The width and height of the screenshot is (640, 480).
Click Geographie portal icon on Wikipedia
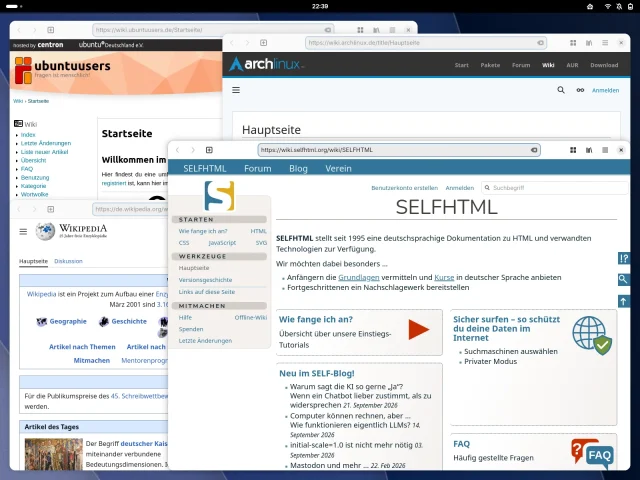pyautogui.click(x=42, y=322)
